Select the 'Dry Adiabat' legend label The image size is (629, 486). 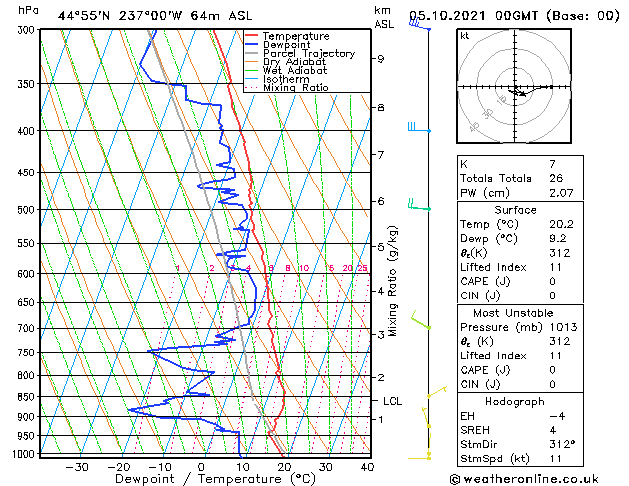tap(294, 62)
